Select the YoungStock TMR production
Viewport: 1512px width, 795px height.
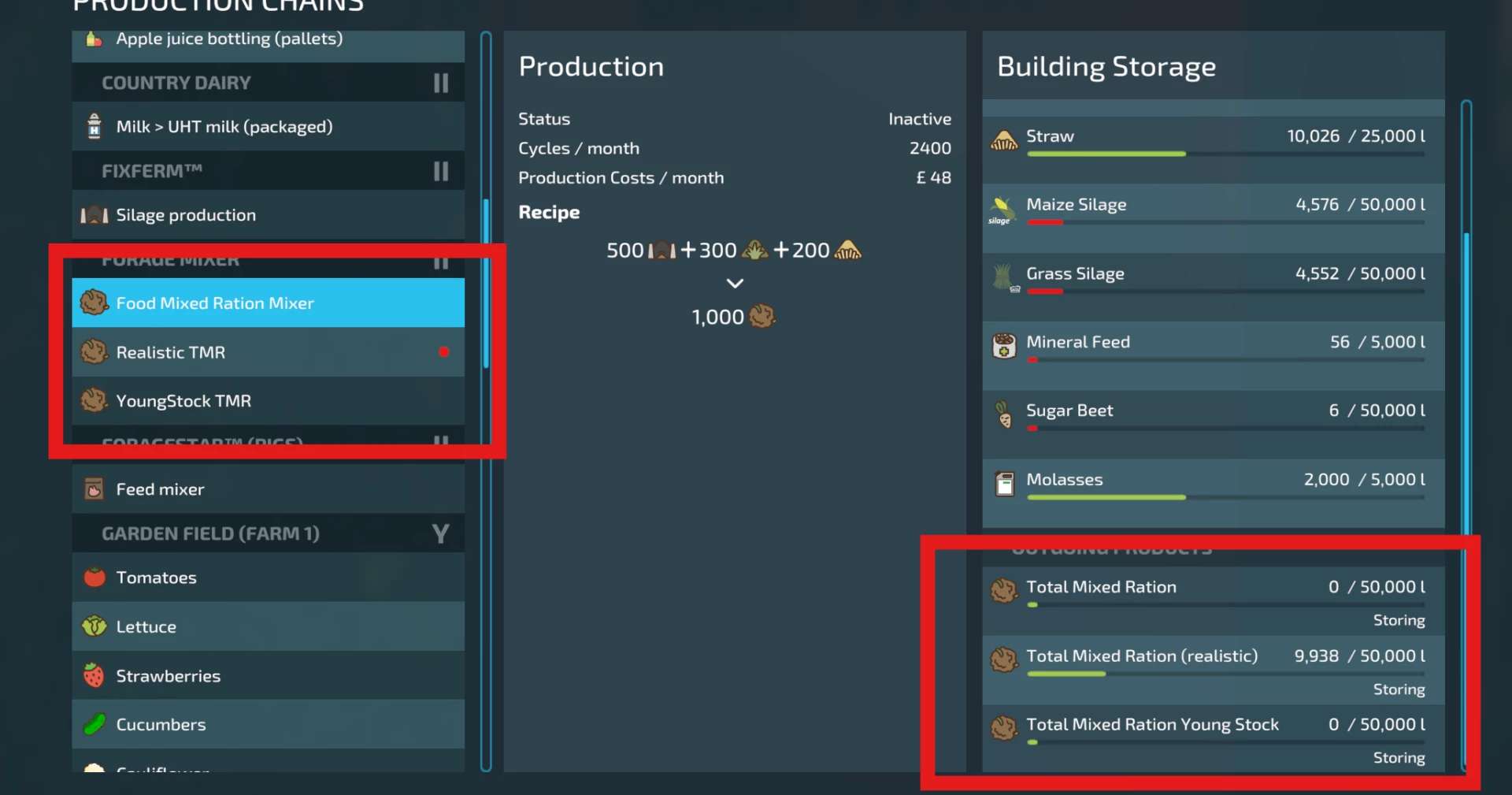[x=268, y=401]
